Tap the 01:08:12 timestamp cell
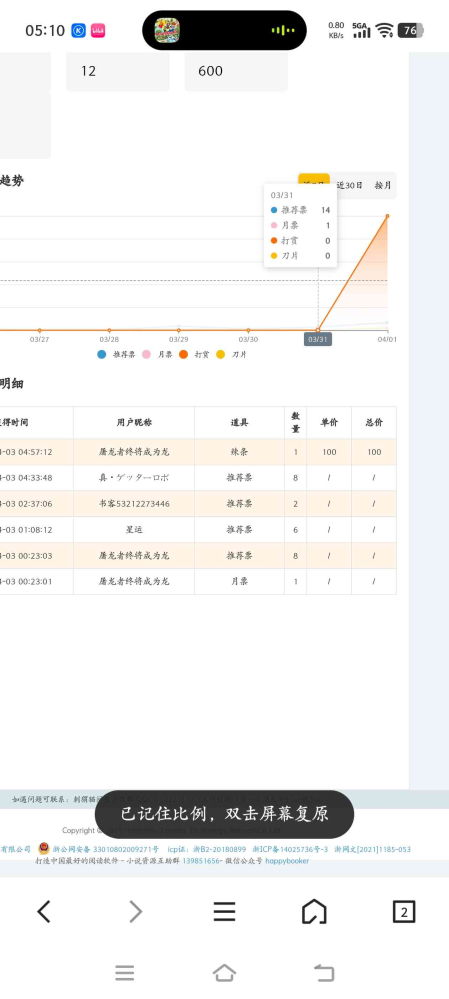 [x=36, y=529]
